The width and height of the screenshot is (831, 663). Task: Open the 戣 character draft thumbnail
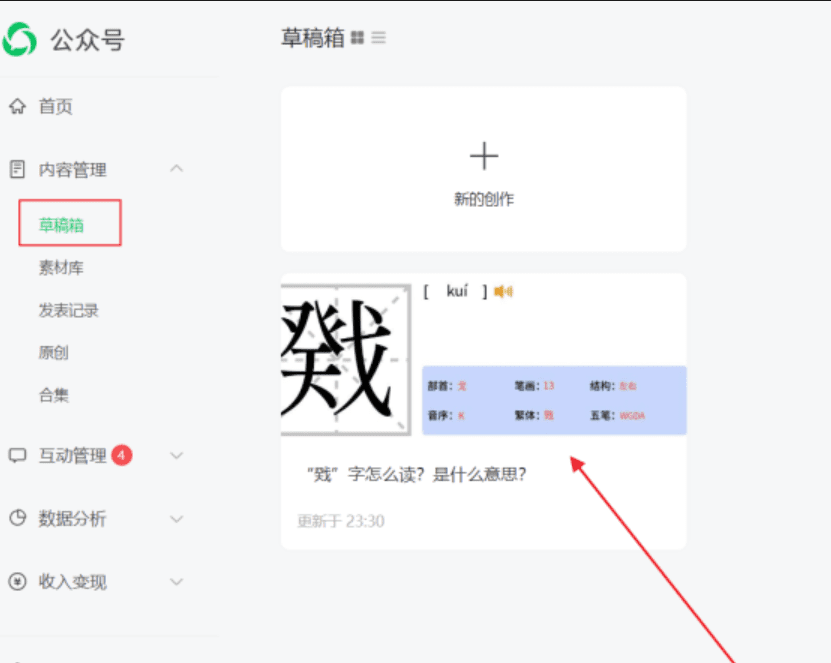click(346, 357)
